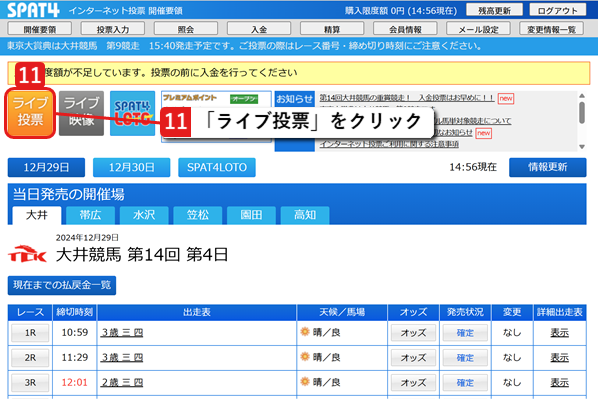The height and width of the screenshot is (399, 599).
Task: Open the 1R 3歳 entry list link
Action: [122, 332]
